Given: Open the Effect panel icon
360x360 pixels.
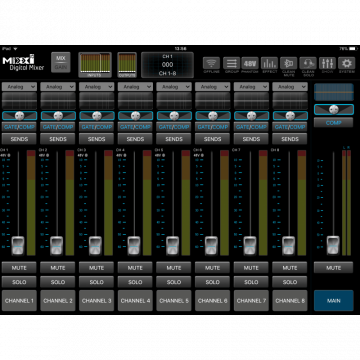Looking at the screenshot, I should pos(269,63).
